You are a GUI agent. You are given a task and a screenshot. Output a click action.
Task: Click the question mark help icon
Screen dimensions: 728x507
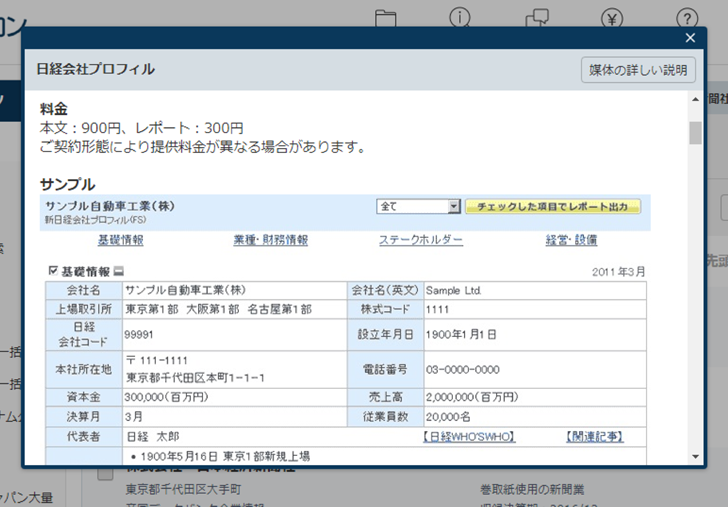[x=686, y=17]
